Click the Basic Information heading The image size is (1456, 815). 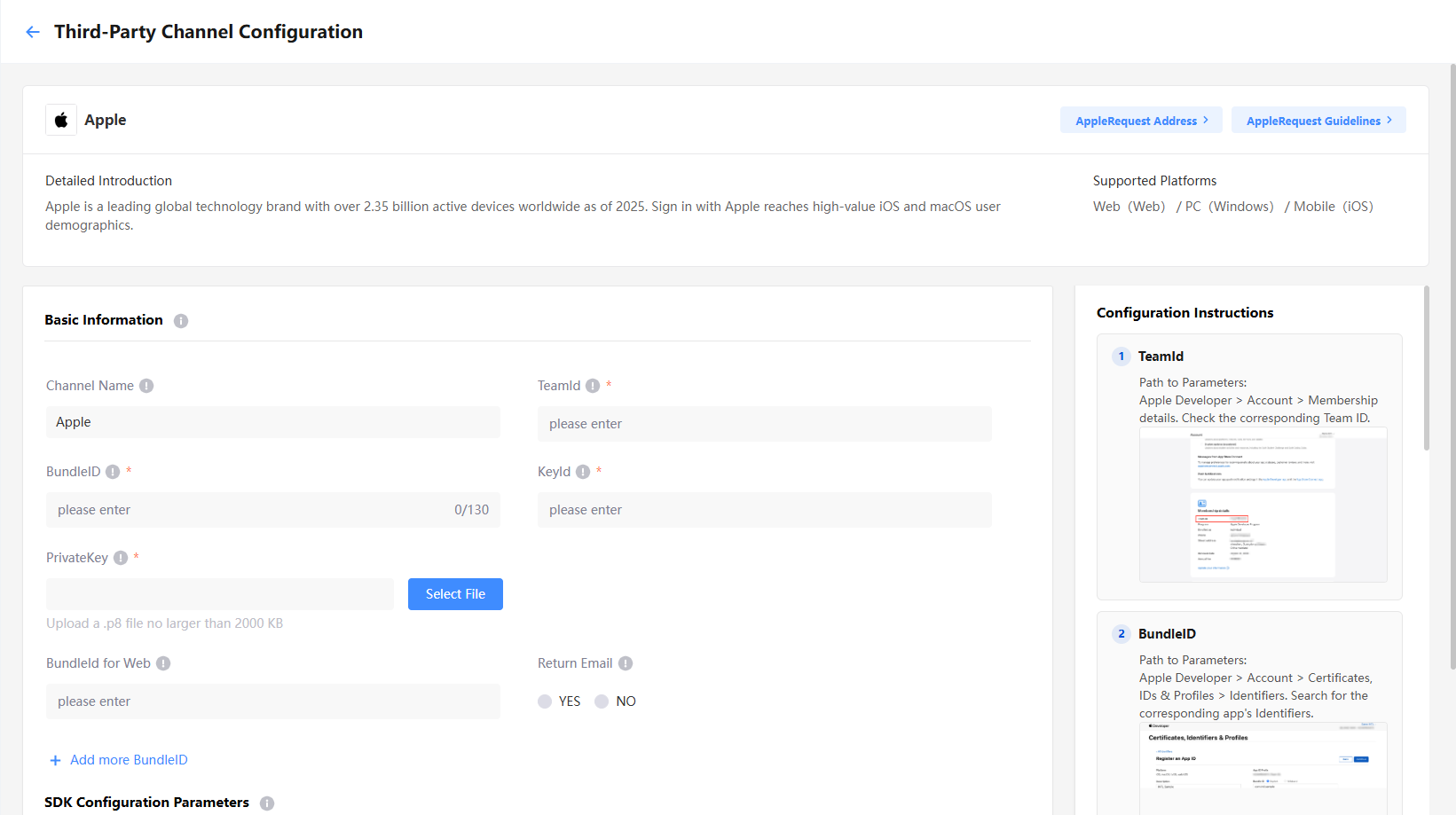point(104,320)
